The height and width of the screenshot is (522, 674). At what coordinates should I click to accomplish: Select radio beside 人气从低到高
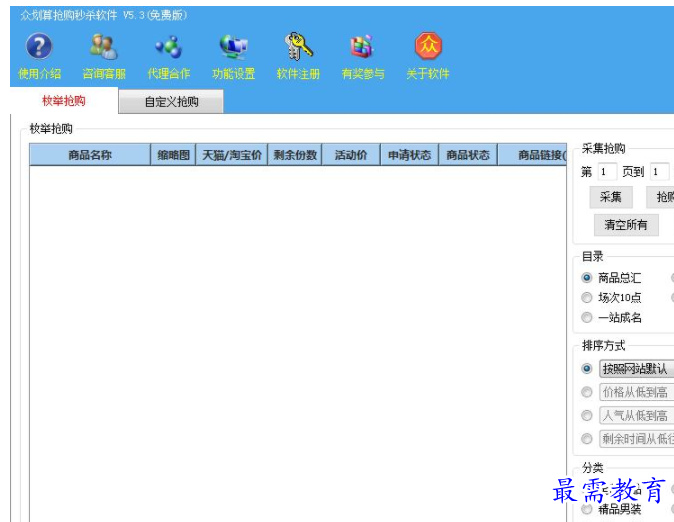click(587, 415)
